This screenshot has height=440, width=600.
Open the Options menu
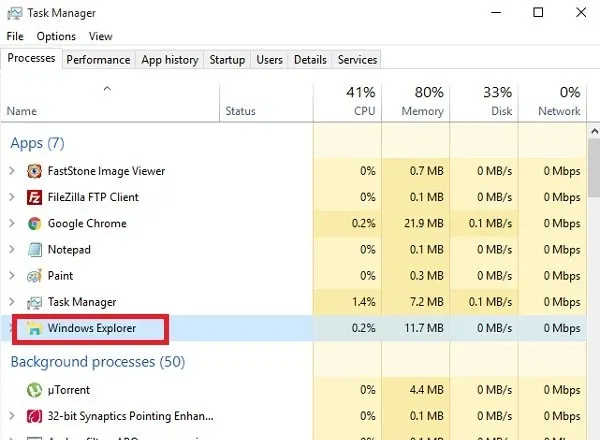pyautogui.click(x=56, y=36)
